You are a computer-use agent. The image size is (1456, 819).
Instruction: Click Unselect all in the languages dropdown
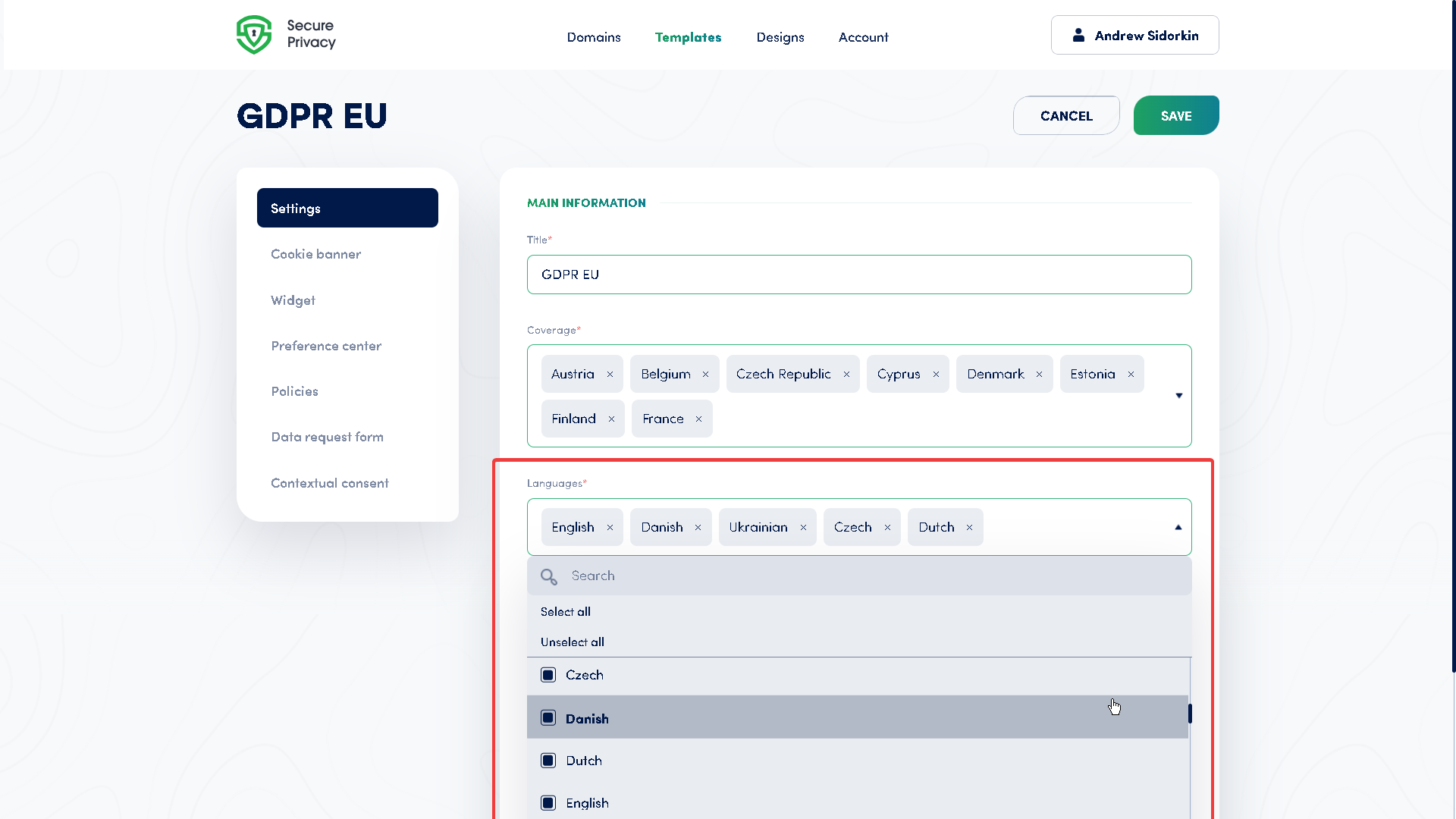tap(572, 642)
